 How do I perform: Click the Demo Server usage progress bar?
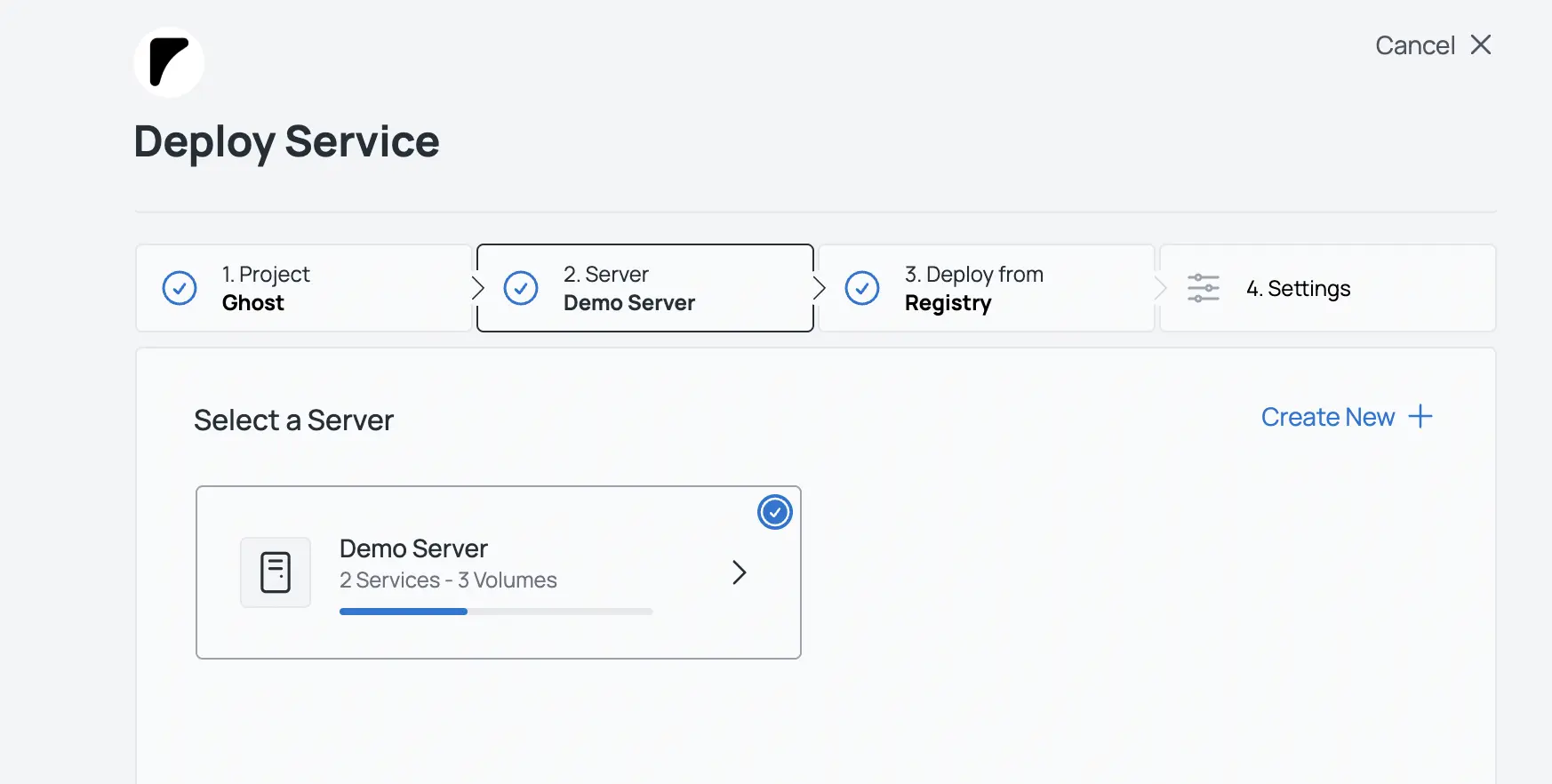click(x=495, y=612)
